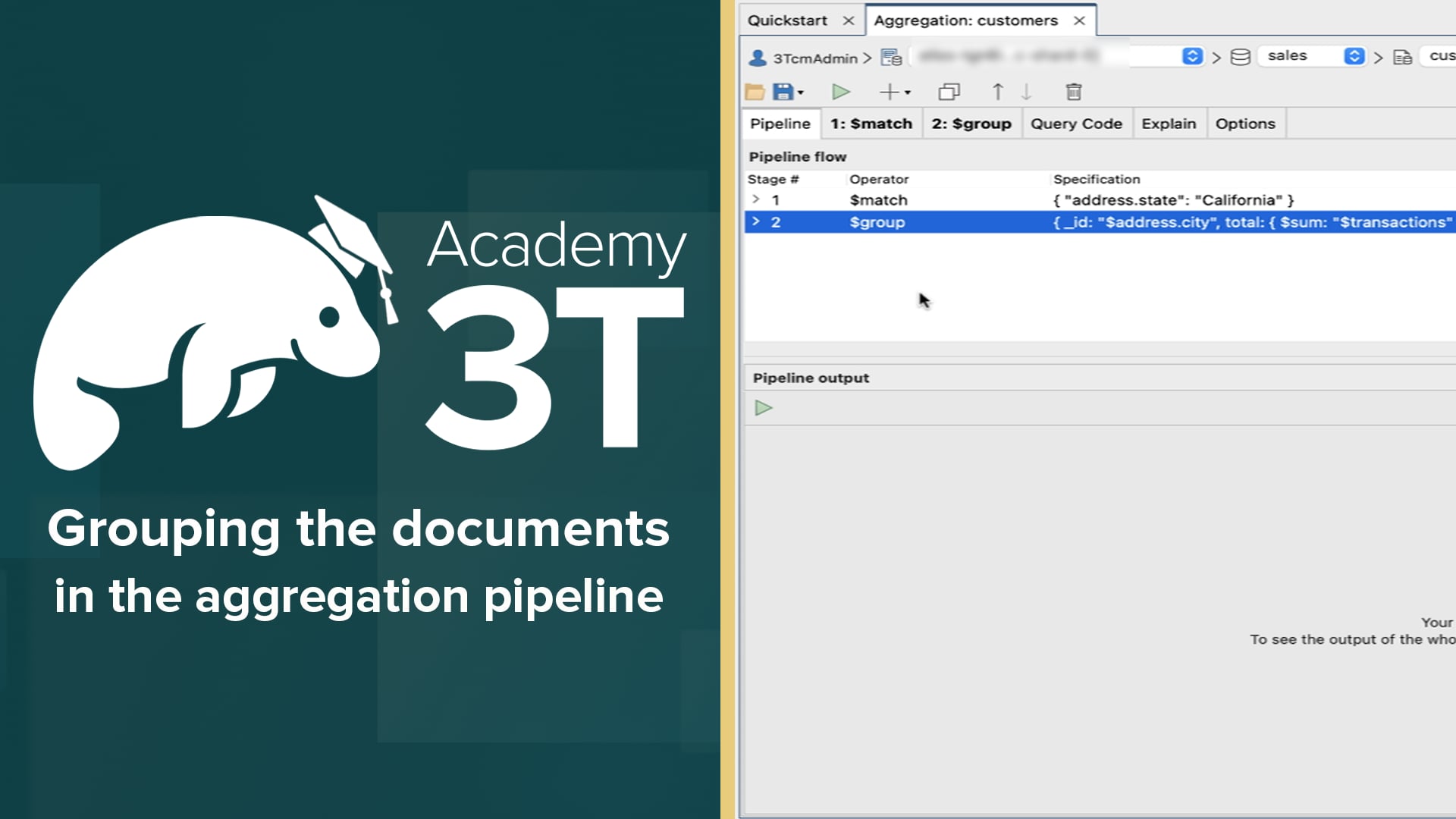Click the 3TcmAdmin user icon
Screen dimensions: 1456x819
point(758,58)
